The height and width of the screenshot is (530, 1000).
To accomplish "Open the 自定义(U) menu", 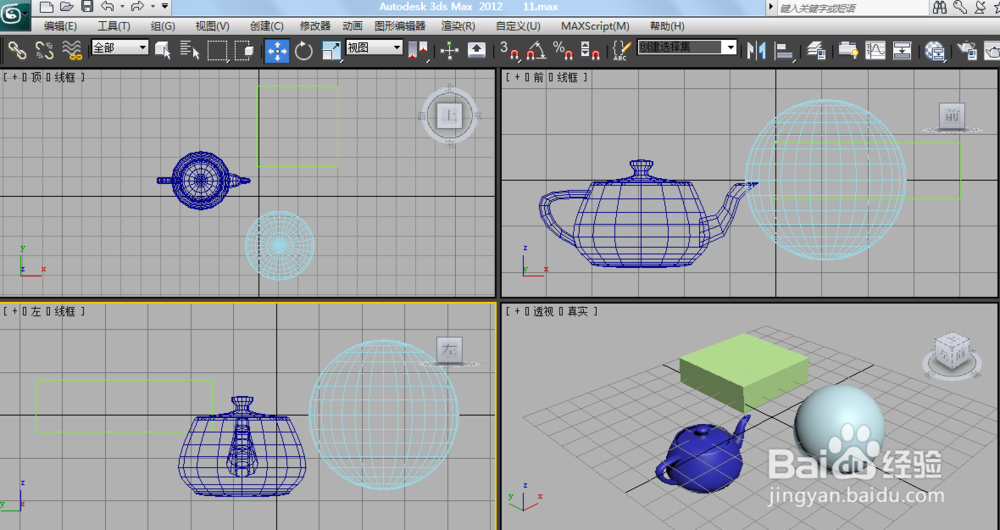I will 518,26.
